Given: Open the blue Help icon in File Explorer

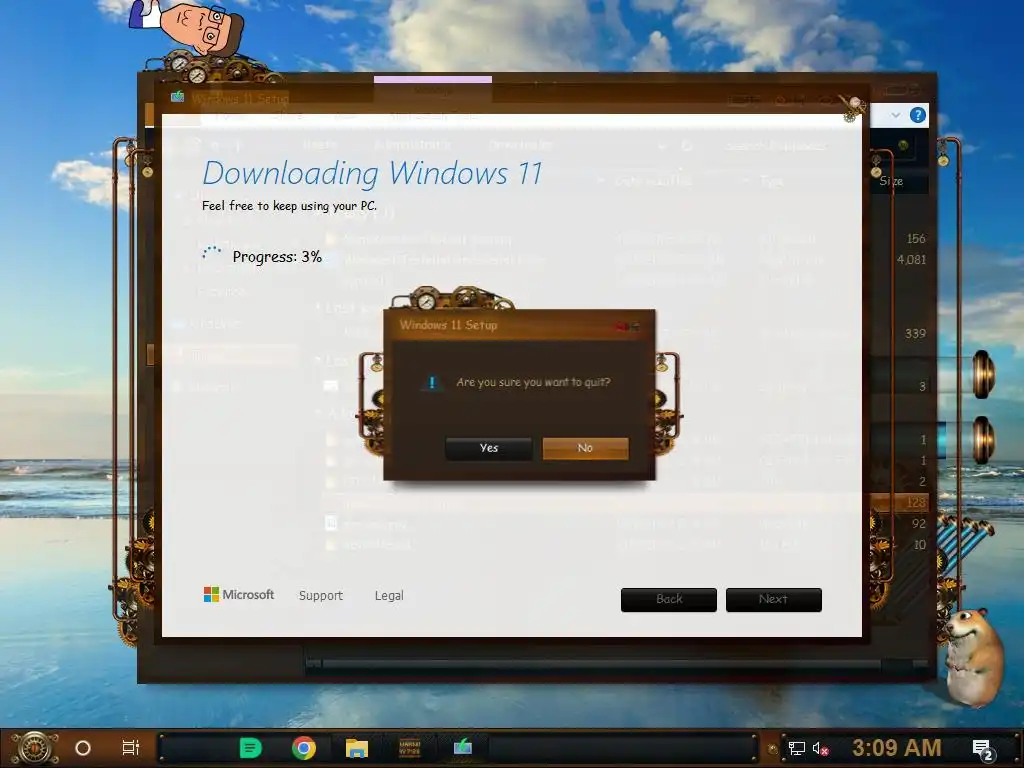Looking at the screenshot, I should coord(918,116).
